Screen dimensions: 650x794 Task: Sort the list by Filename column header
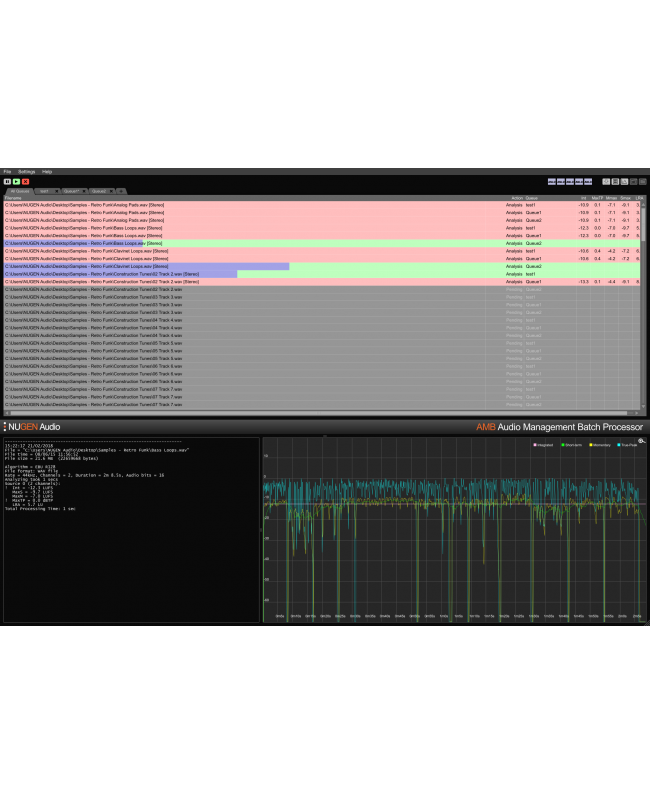14,198
